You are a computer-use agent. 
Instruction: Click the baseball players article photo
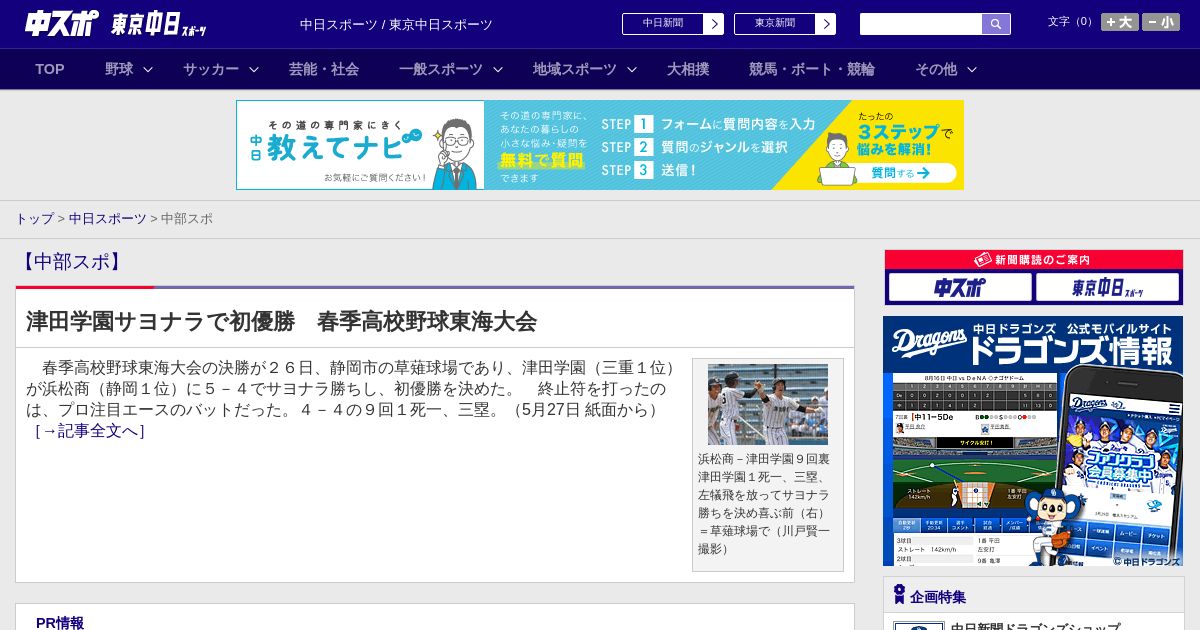pos(768,404)
